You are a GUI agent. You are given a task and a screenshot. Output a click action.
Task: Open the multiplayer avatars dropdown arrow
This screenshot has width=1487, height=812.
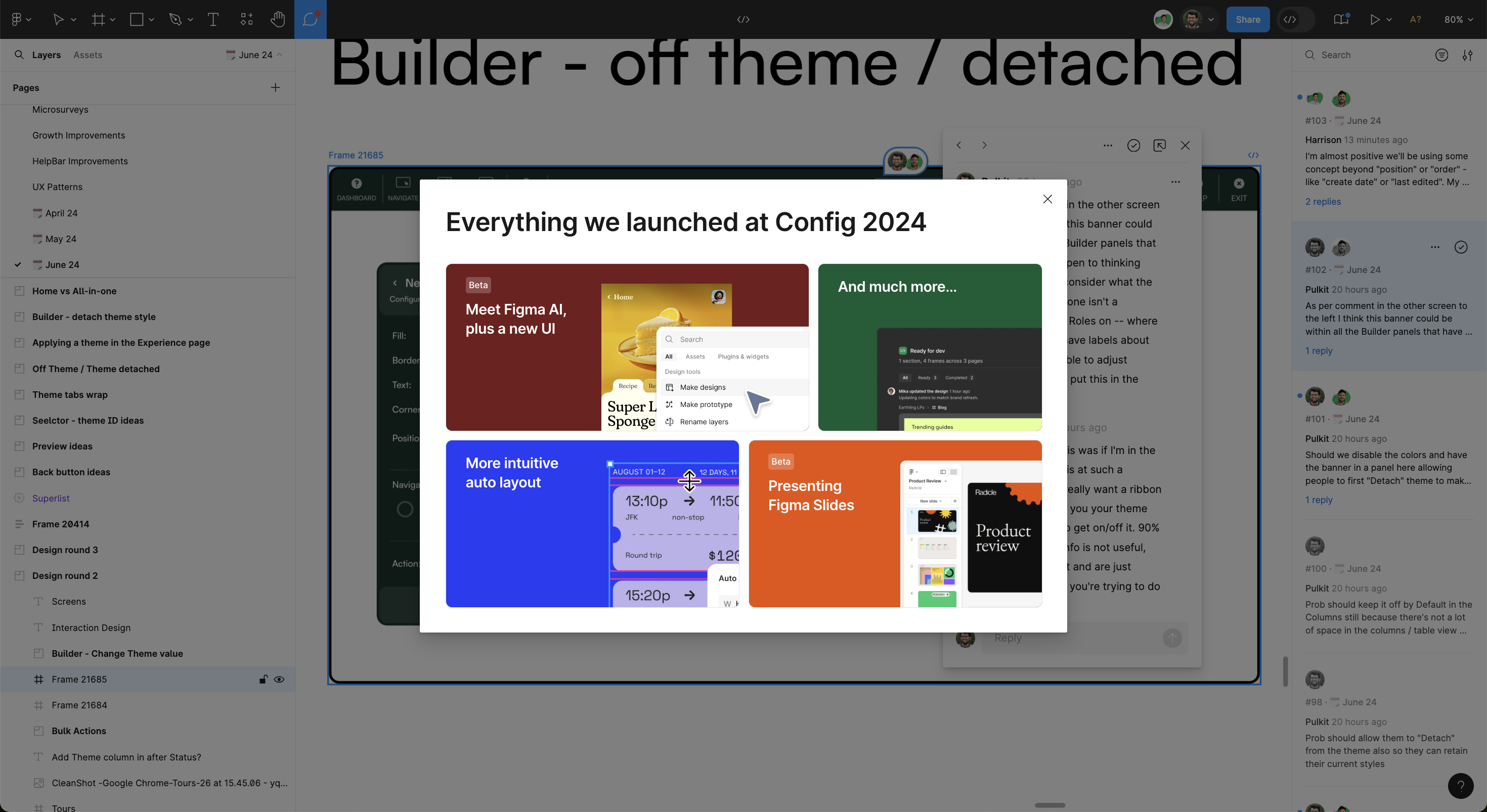coord(1211,19)
